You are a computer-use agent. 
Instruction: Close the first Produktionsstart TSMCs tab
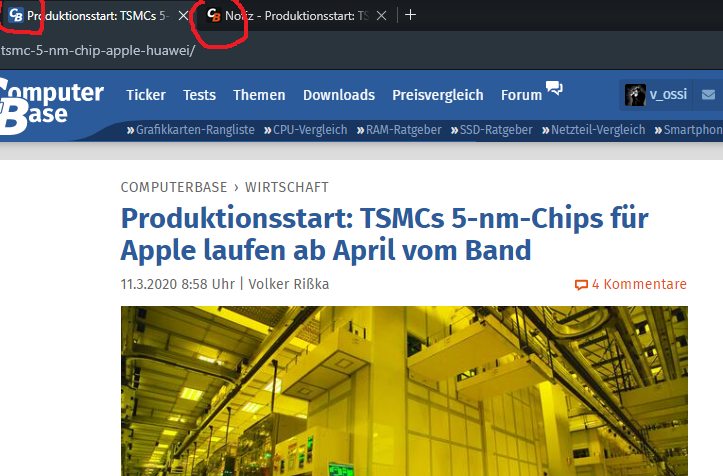tap(183, 16)
